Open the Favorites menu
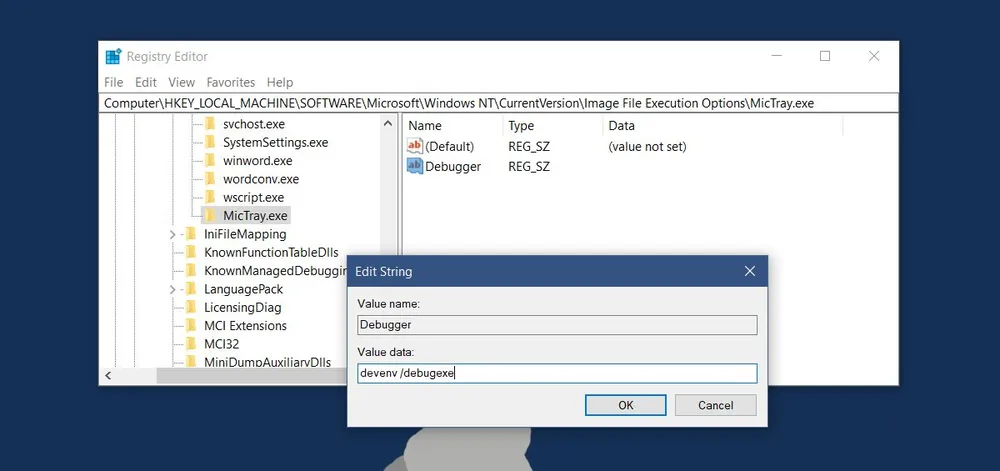 (231, 82)
